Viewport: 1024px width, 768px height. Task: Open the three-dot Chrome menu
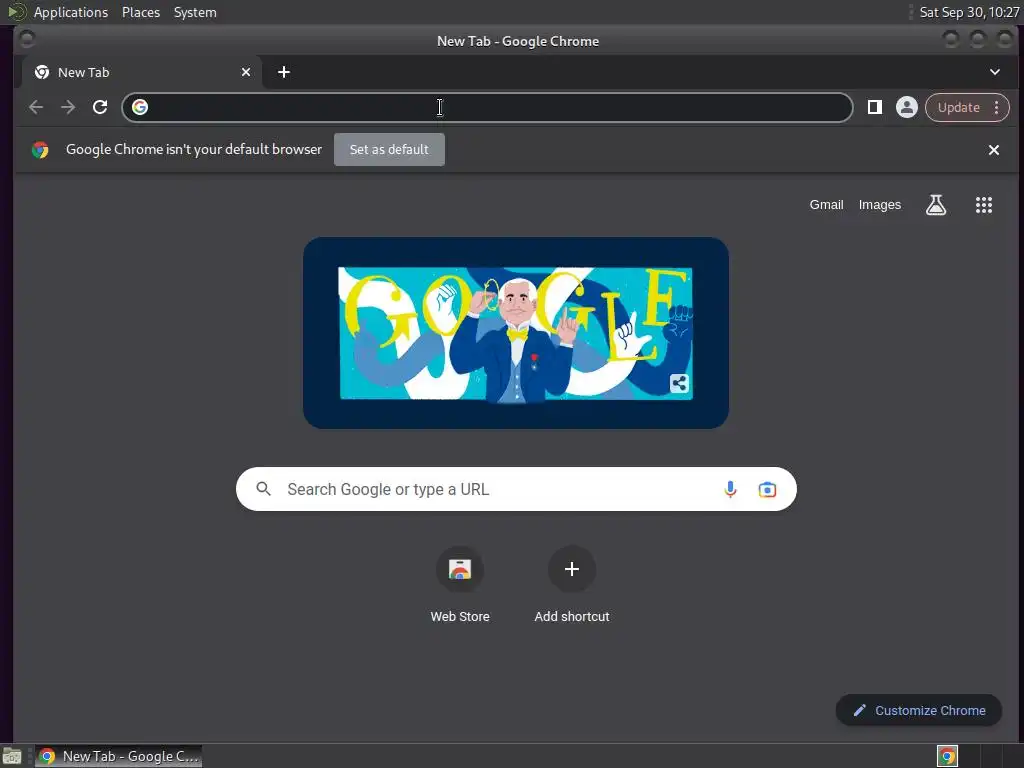[997, 107]
